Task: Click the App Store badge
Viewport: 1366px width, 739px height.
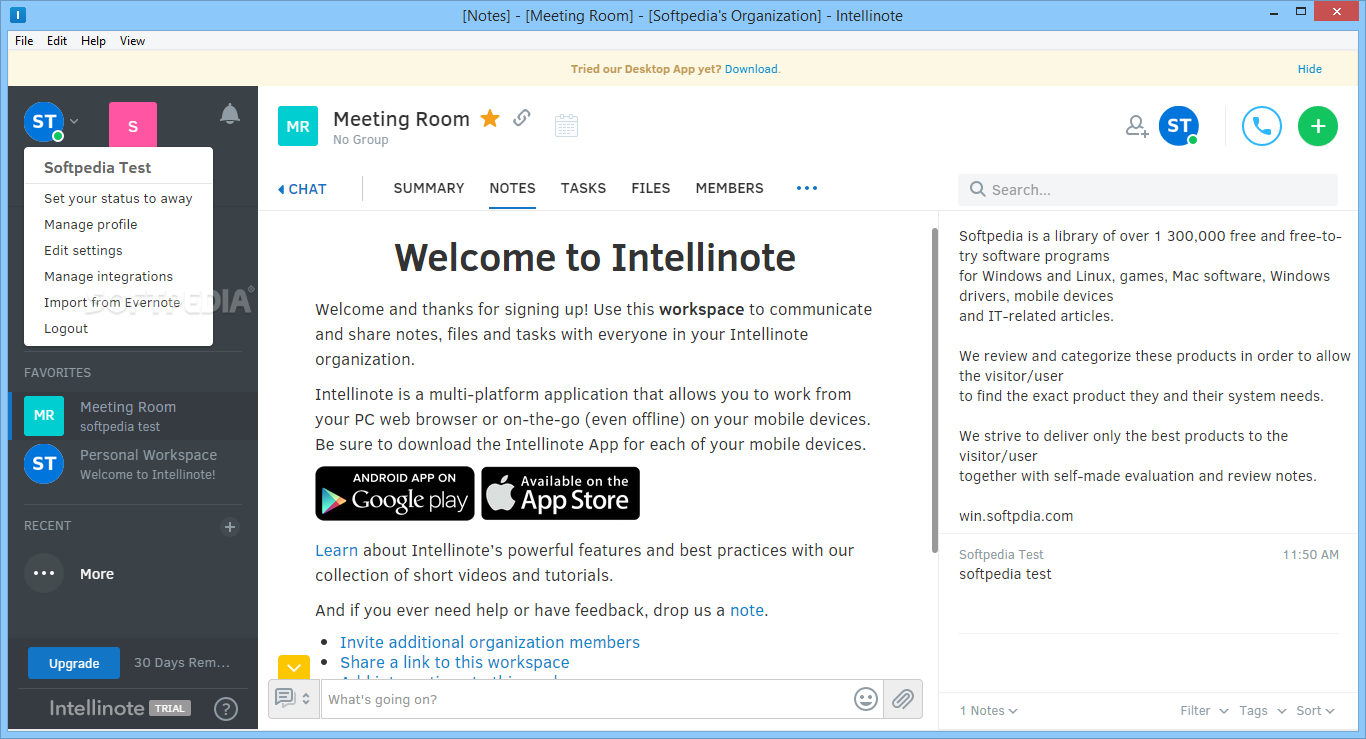Action: pyautogui.click(x=561, y=493)
